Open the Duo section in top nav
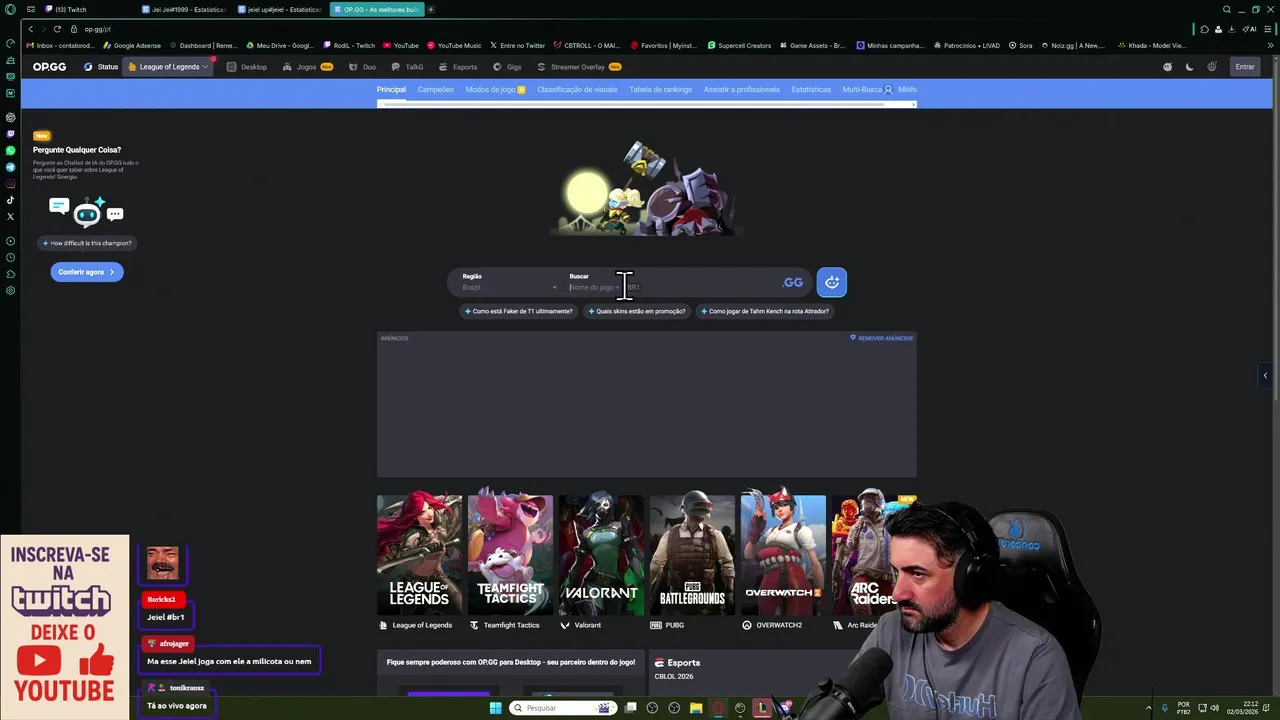1280x720 pixels. tap(362, 67)
